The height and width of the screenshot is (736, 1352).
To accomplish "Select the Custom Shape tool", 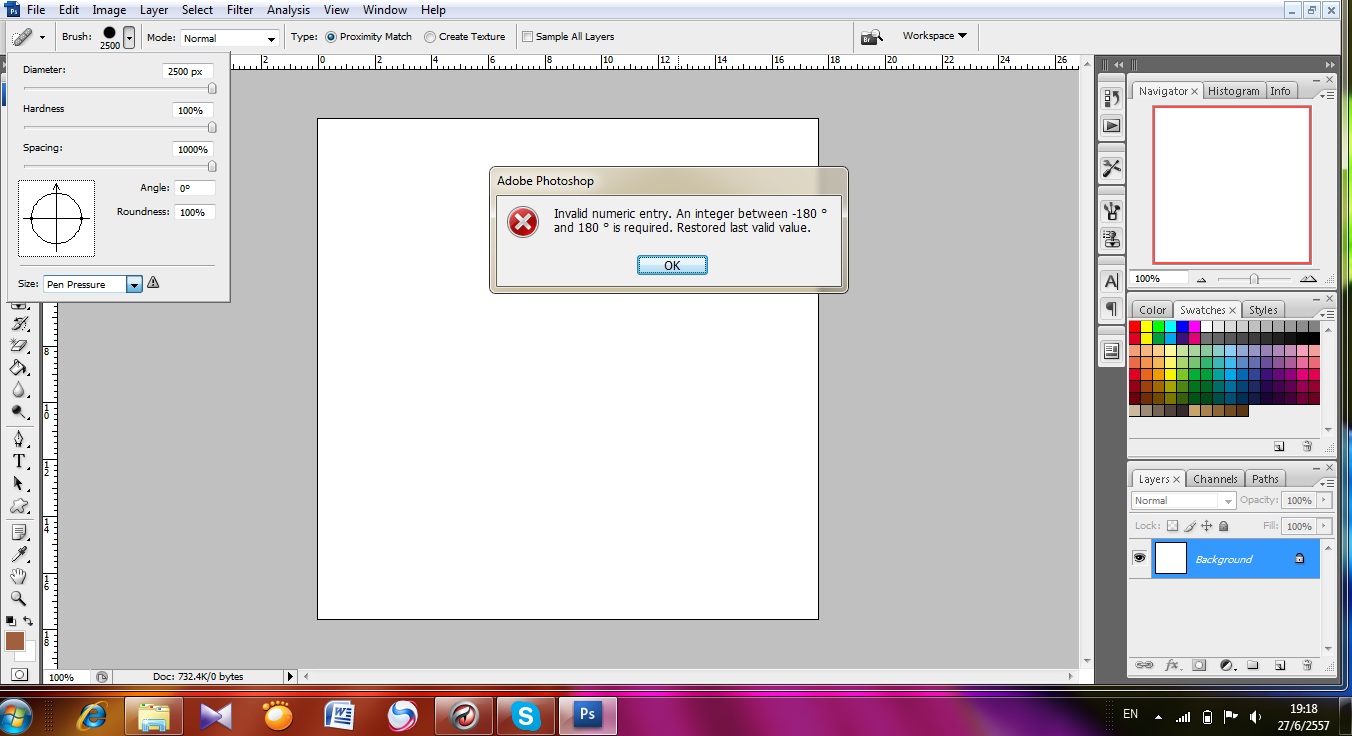I will (x=18, y=507).
